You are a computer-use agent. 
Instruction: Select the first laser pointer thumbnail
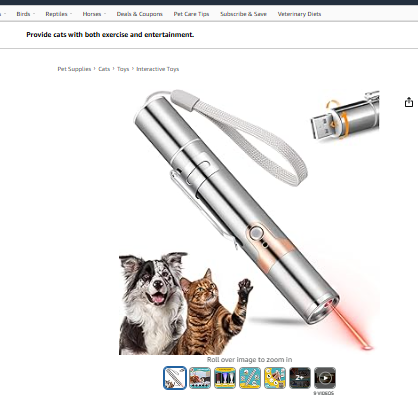coord(175,378)
